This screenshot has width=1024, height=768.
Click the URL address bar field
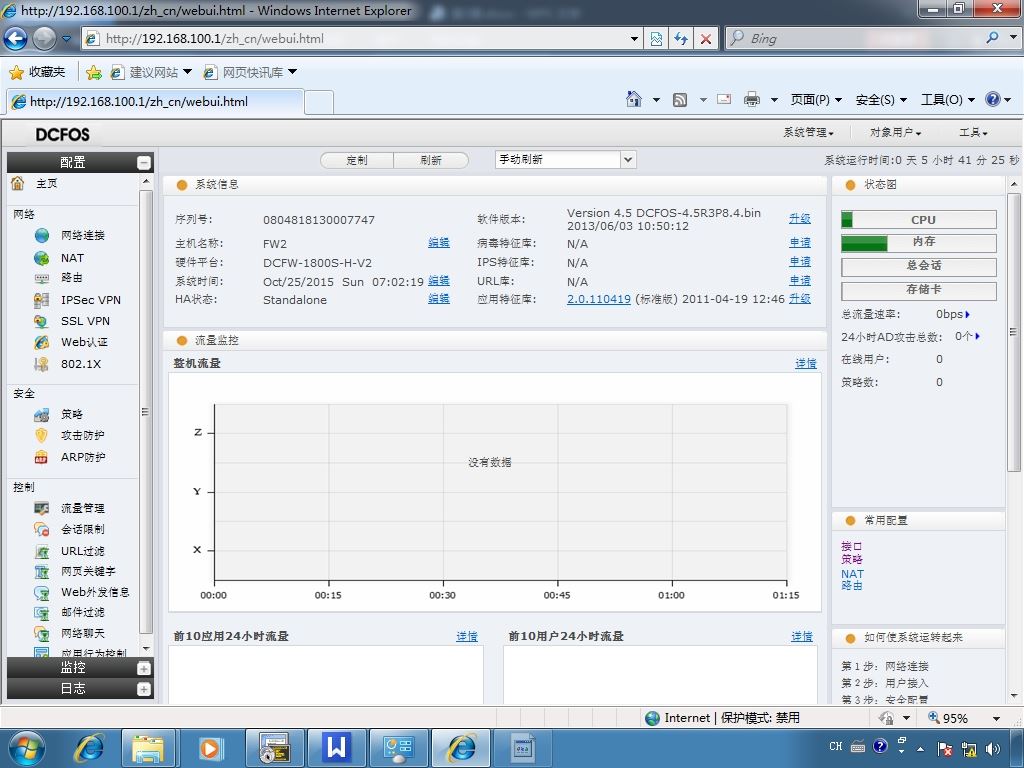pyautogui.click(x=364, y=39)
